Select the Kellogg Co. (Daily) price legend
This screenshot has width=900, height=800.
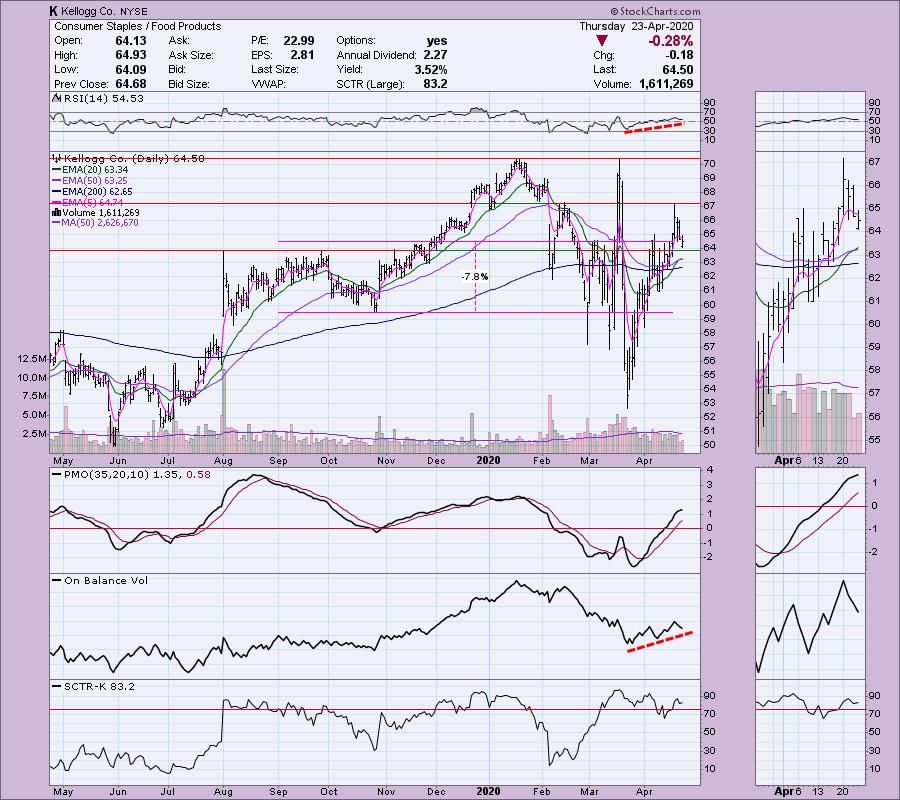(134, 158)
